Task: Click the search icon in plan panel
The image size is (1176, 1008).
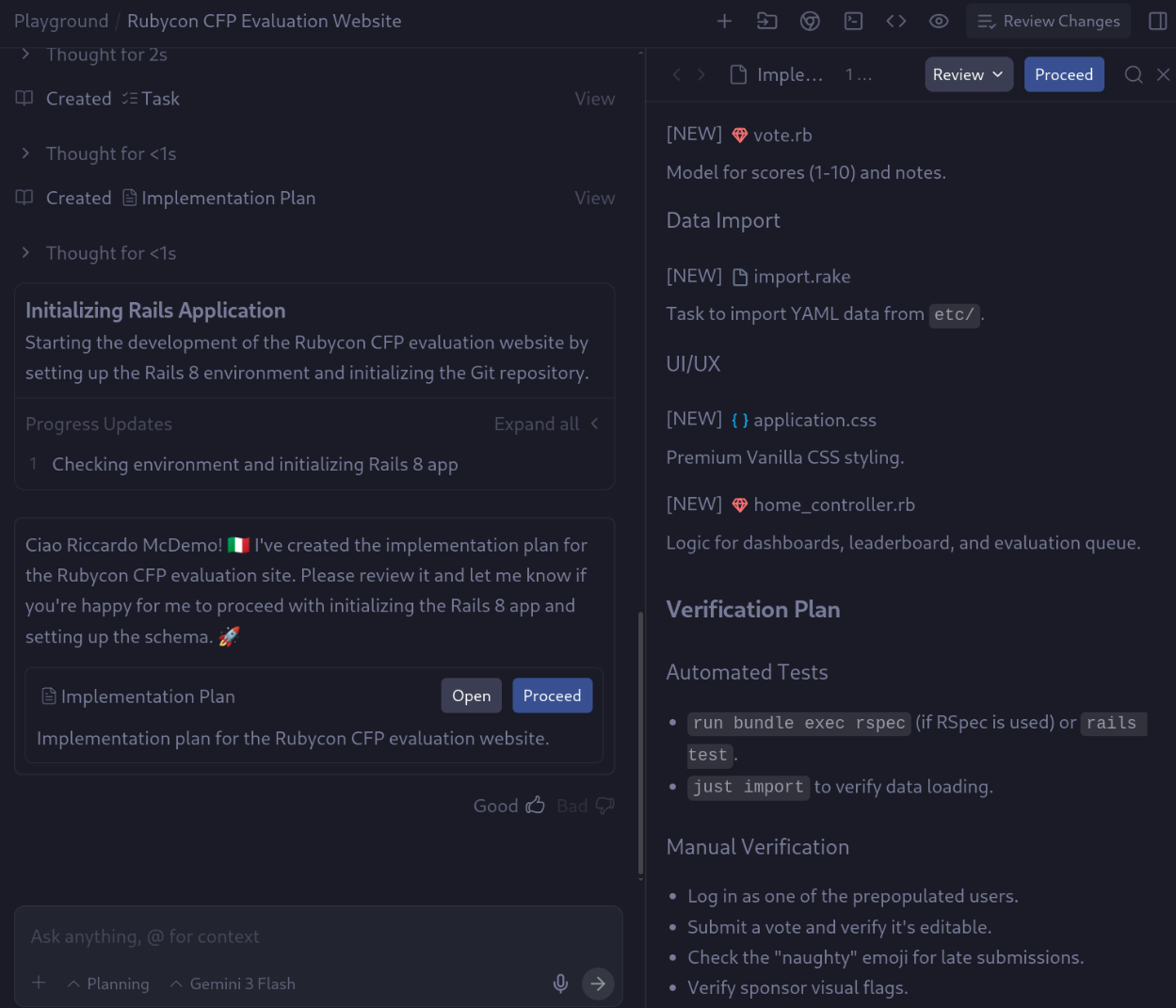Action: [1134, 74]
